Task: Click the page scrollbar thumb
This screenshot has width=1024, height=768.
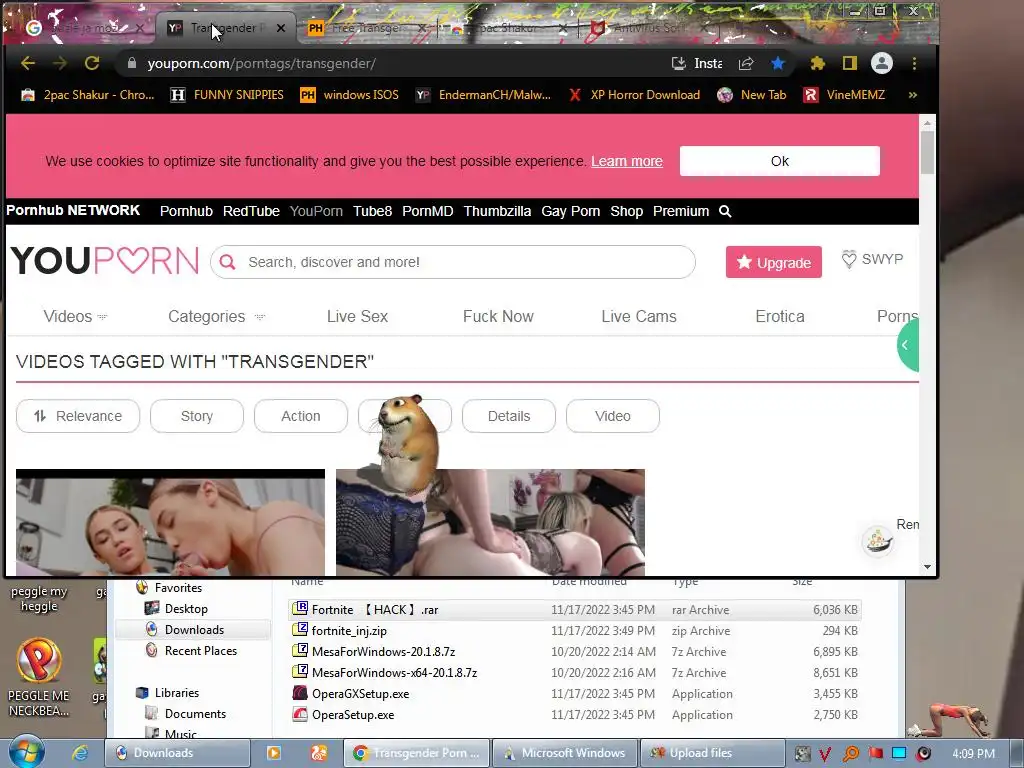Action: tap(927, 152)
